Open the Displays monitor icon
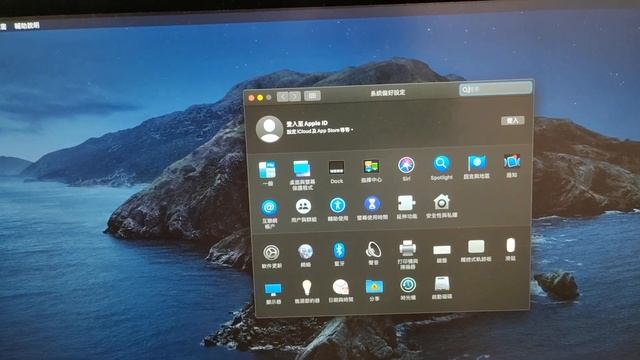 click(x=273, y=290)
